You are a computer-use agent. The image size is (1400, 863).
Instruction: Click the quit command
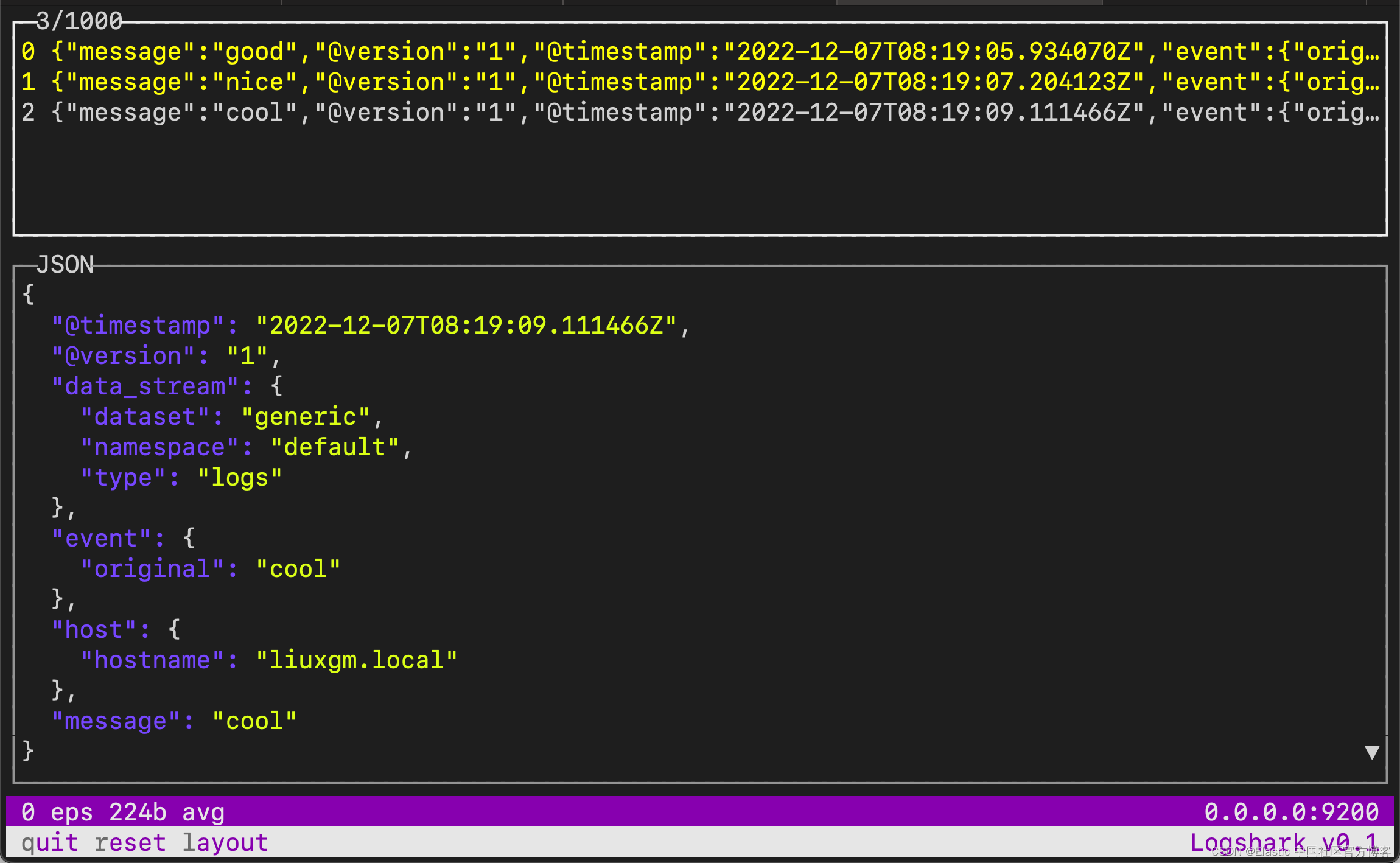(x=49, y=842)
